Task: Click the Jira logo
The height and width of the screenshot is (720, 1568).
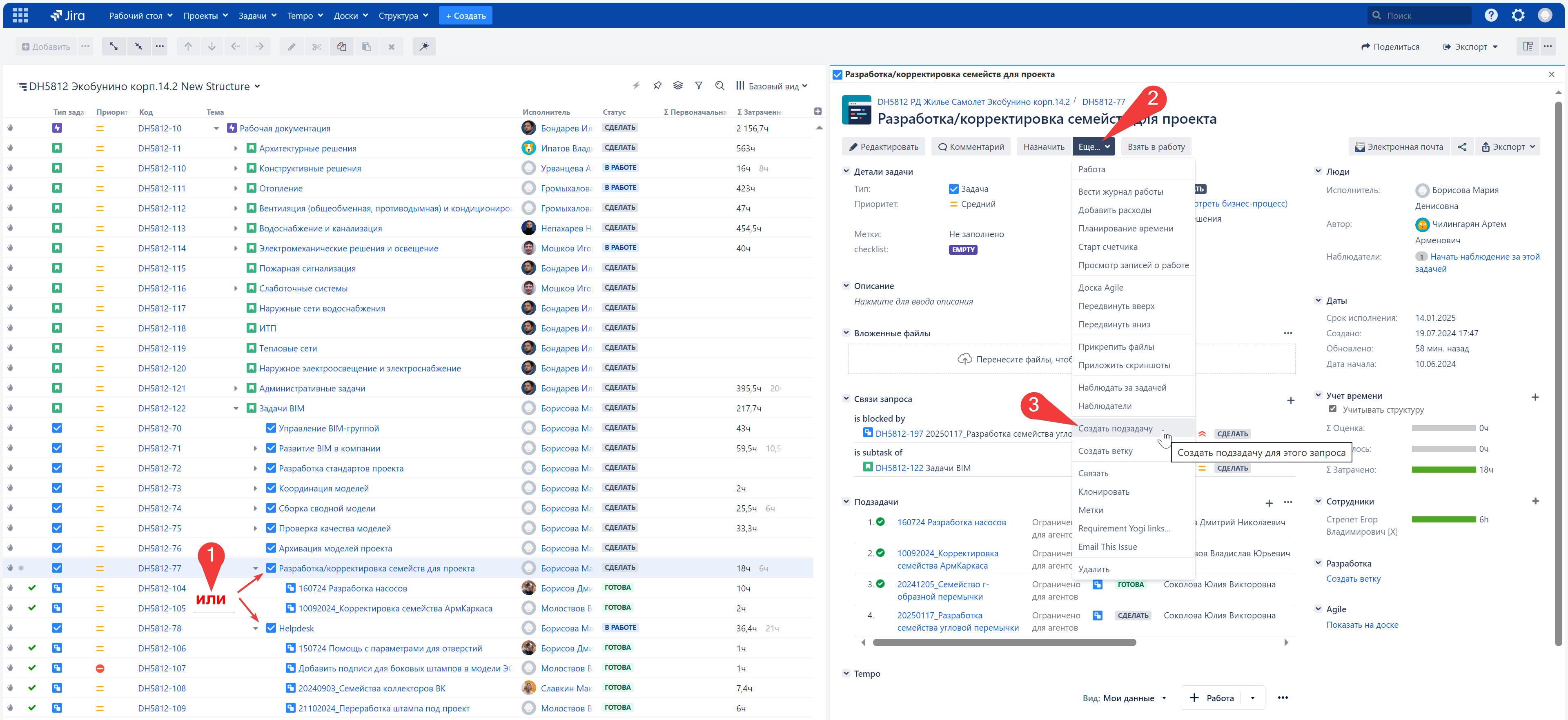Action: pyautogui.click(x=67, y=15)
